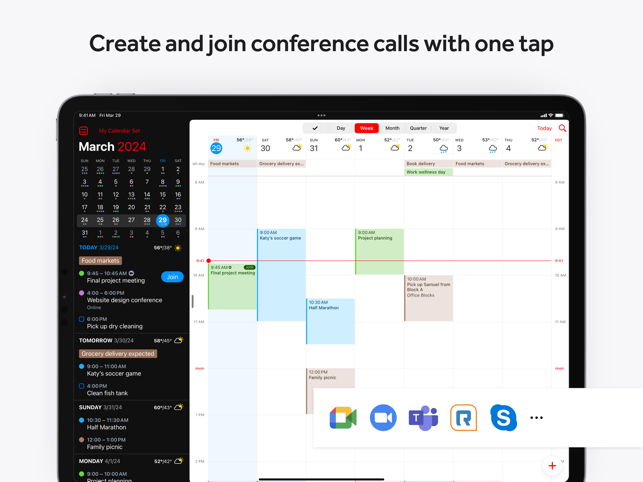This screenshot has height=482, width=643.
Task: Start a Microsoft Teams call
Action: (x=423, y=418)
